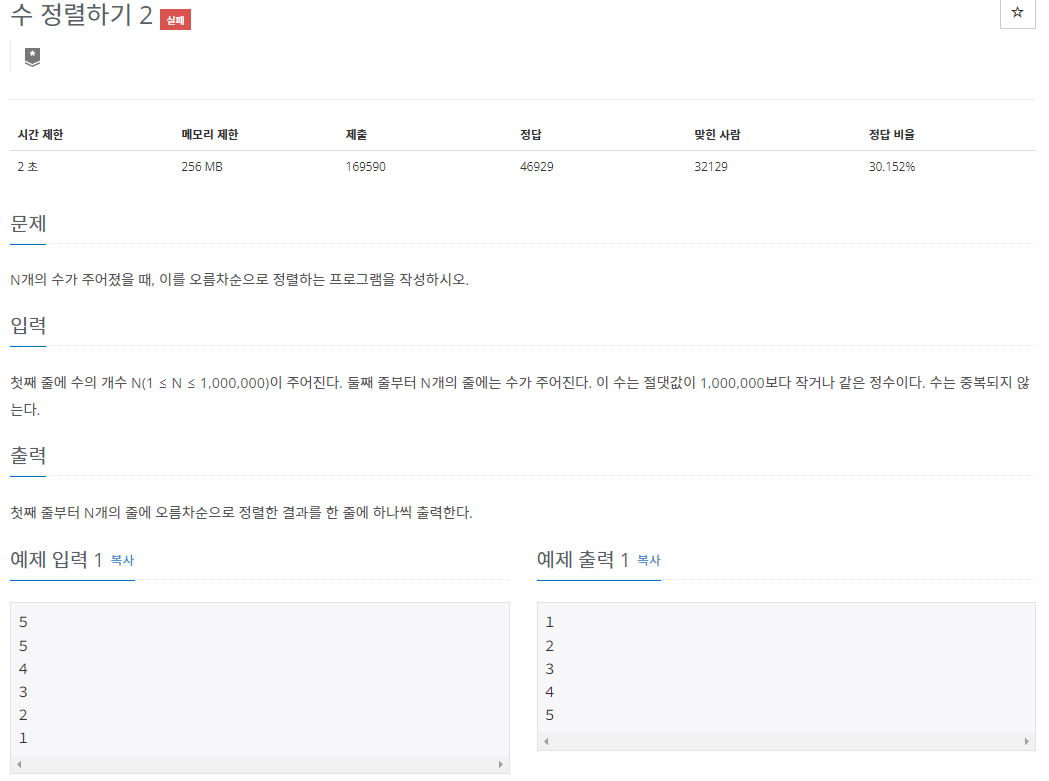
Task: Click the 시간 제한 column header
Action: [x=40, y=135]
